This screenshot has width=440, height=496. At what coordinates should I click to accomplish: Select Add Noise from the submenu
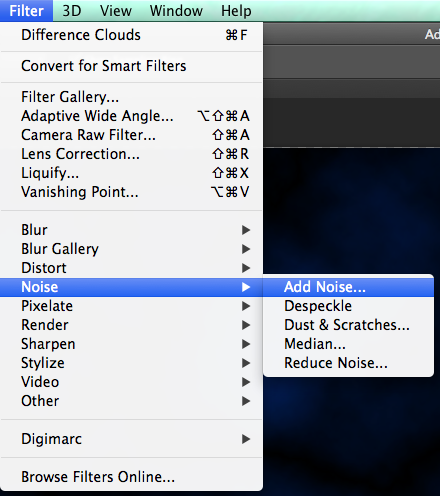point(348,287)
